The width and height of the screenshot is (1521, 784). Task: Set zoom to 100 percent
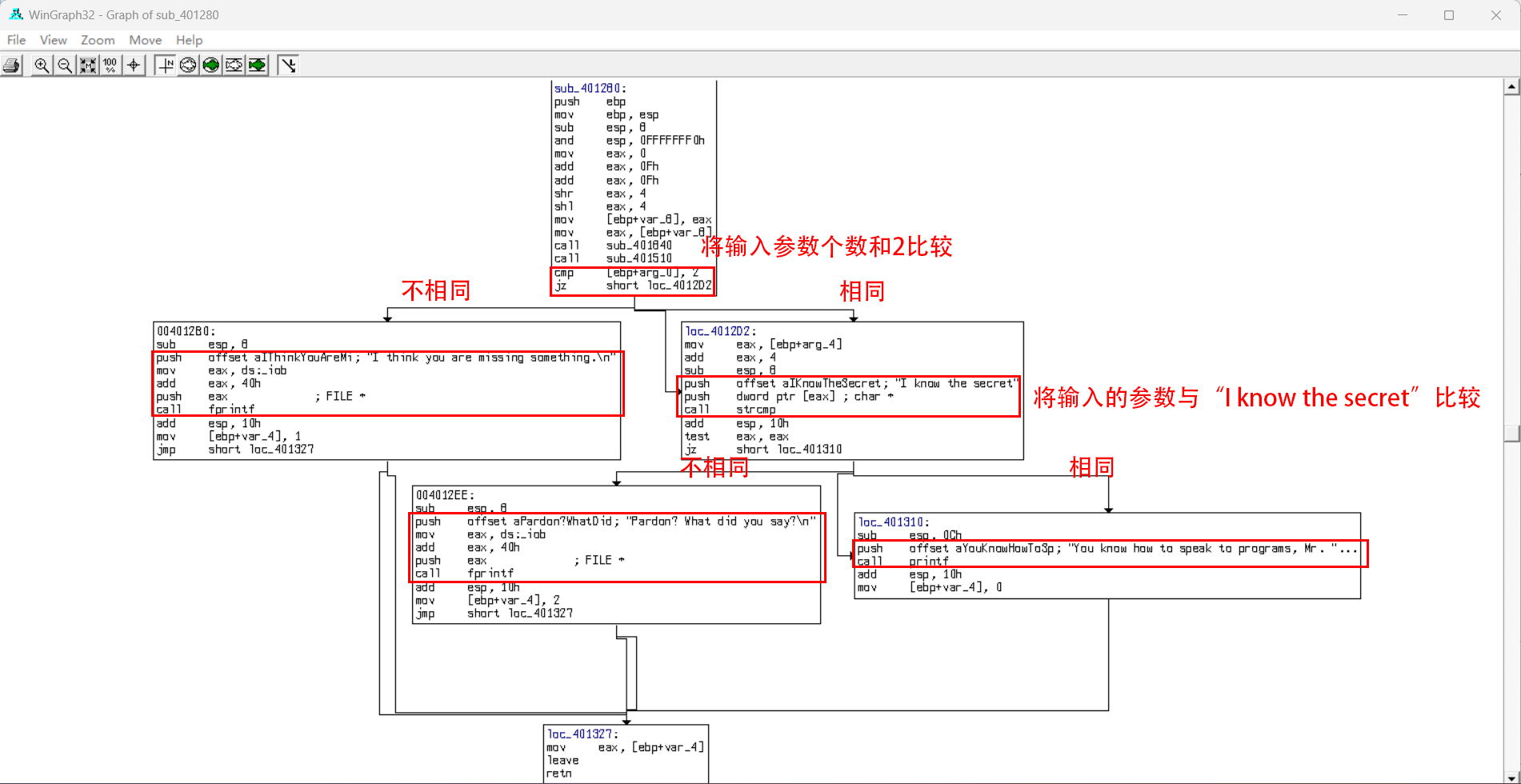(110, 66)
